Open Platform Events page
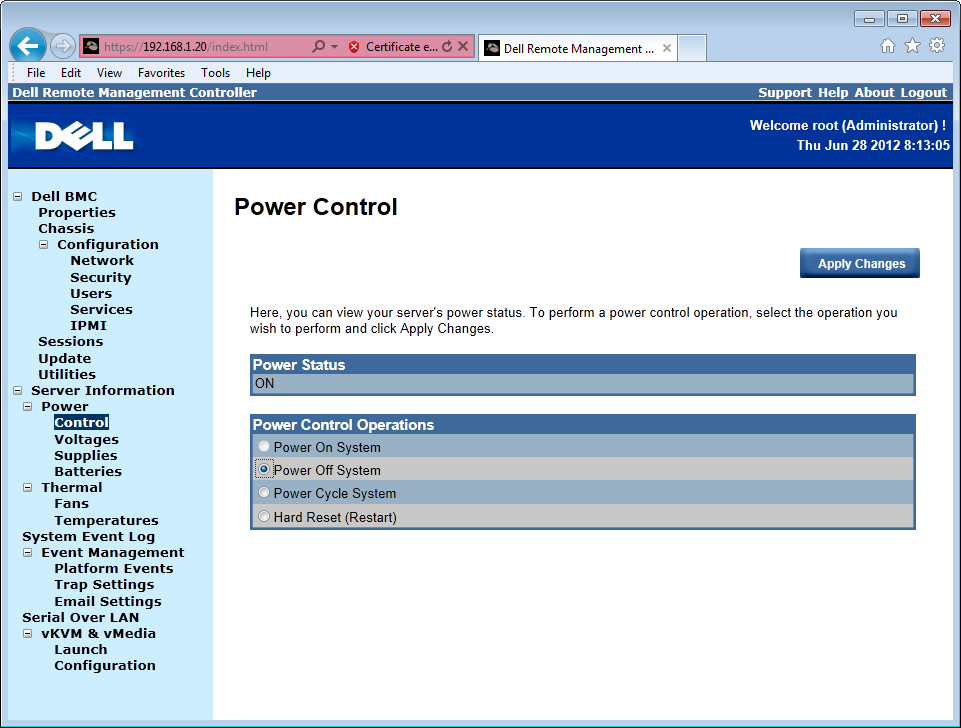 113,569
